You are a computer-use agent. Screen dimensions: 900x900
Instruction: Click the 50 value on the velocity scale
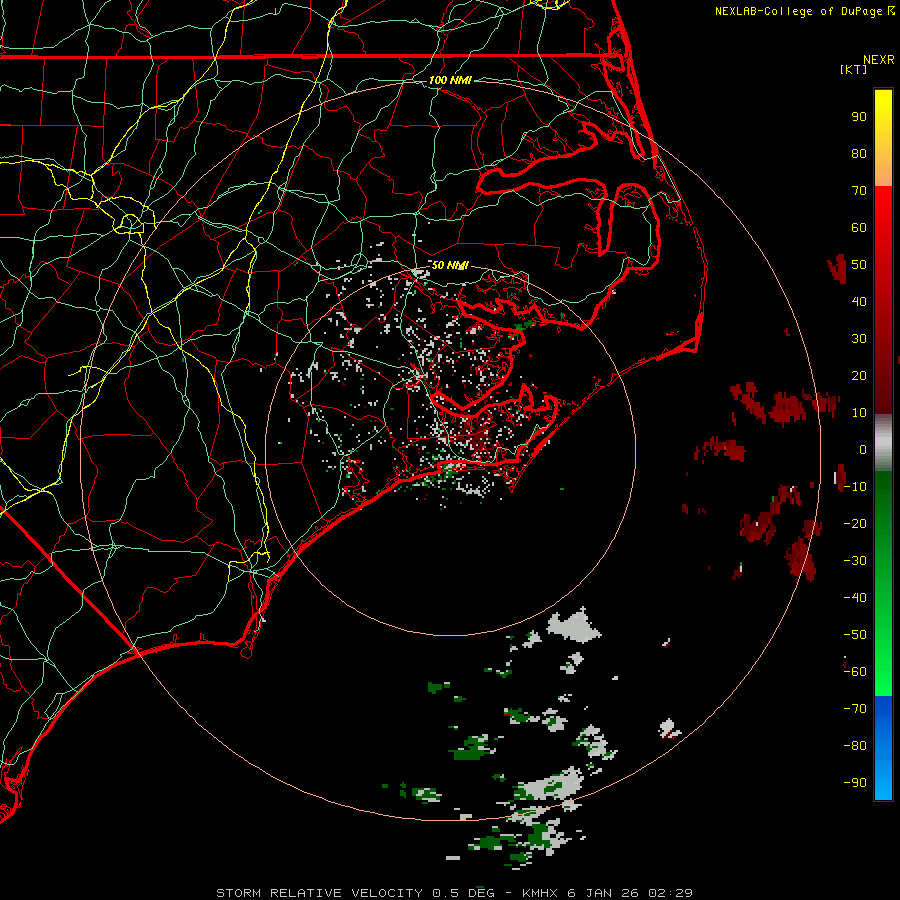[x=859, y=265]
